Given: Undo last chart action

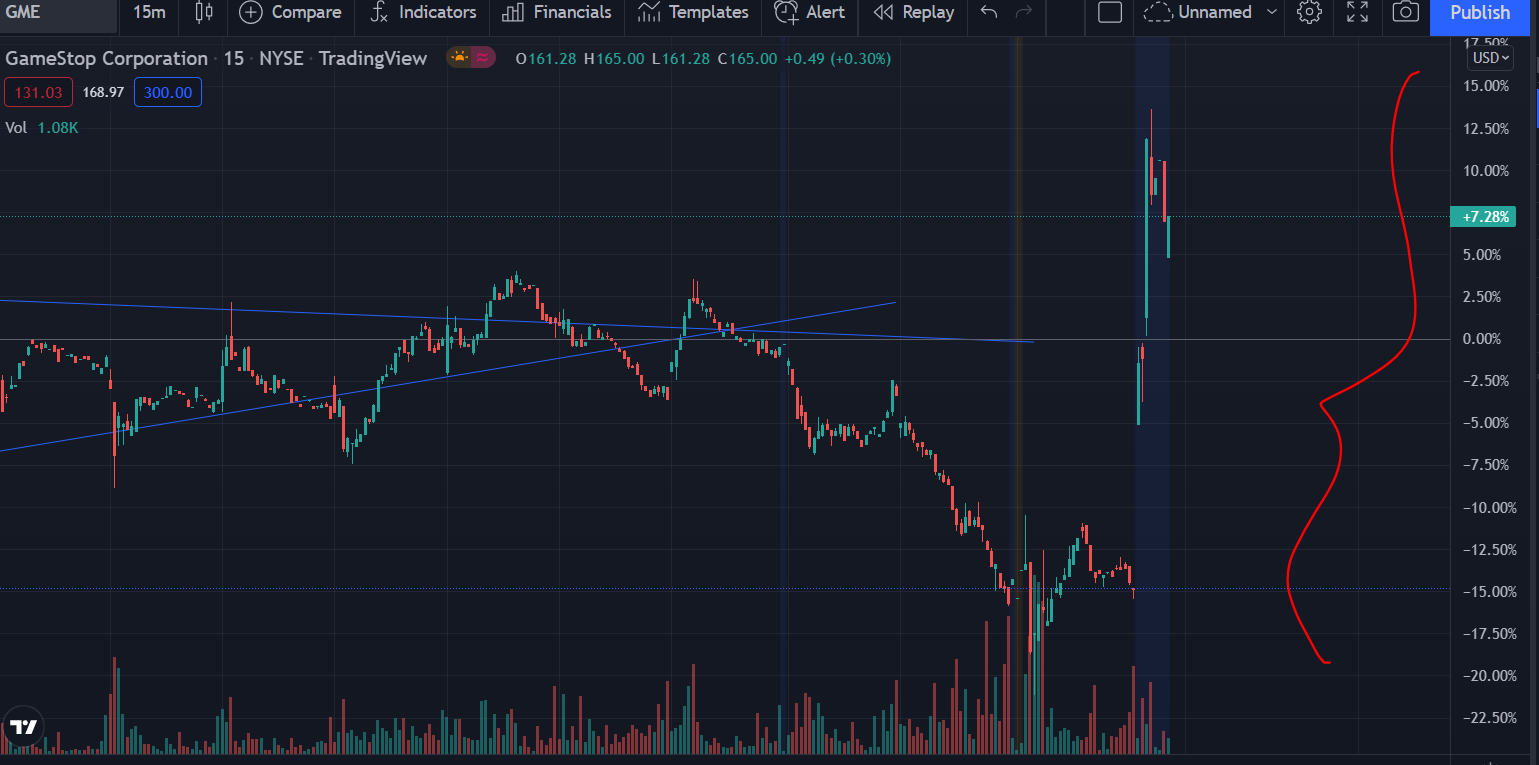Looking at the screenshot, I should [989, 12].
